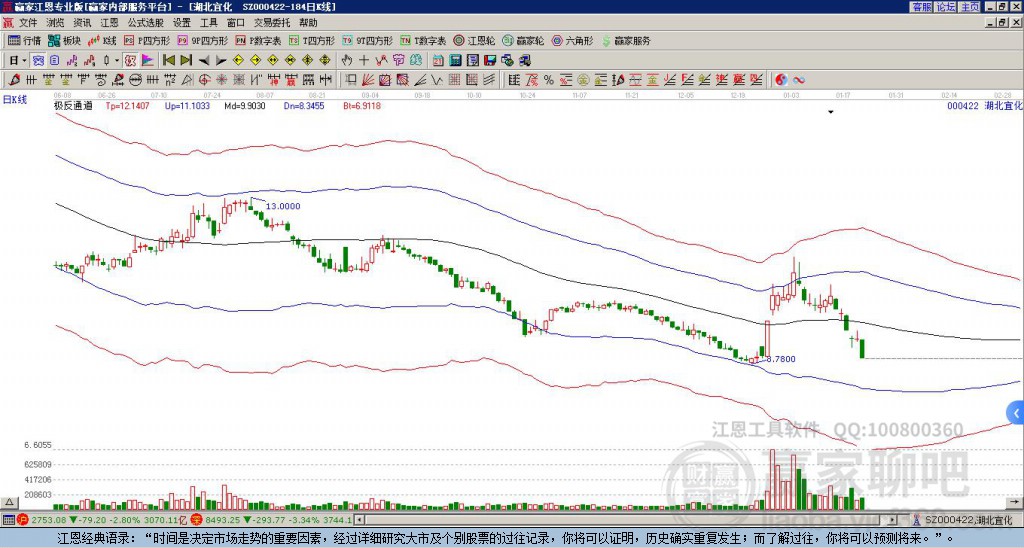The height and width of the screenshot is (548, 1024).
Task: Click the 论坛 forum link
Action: pyautogui.click(x=945, y=7)
